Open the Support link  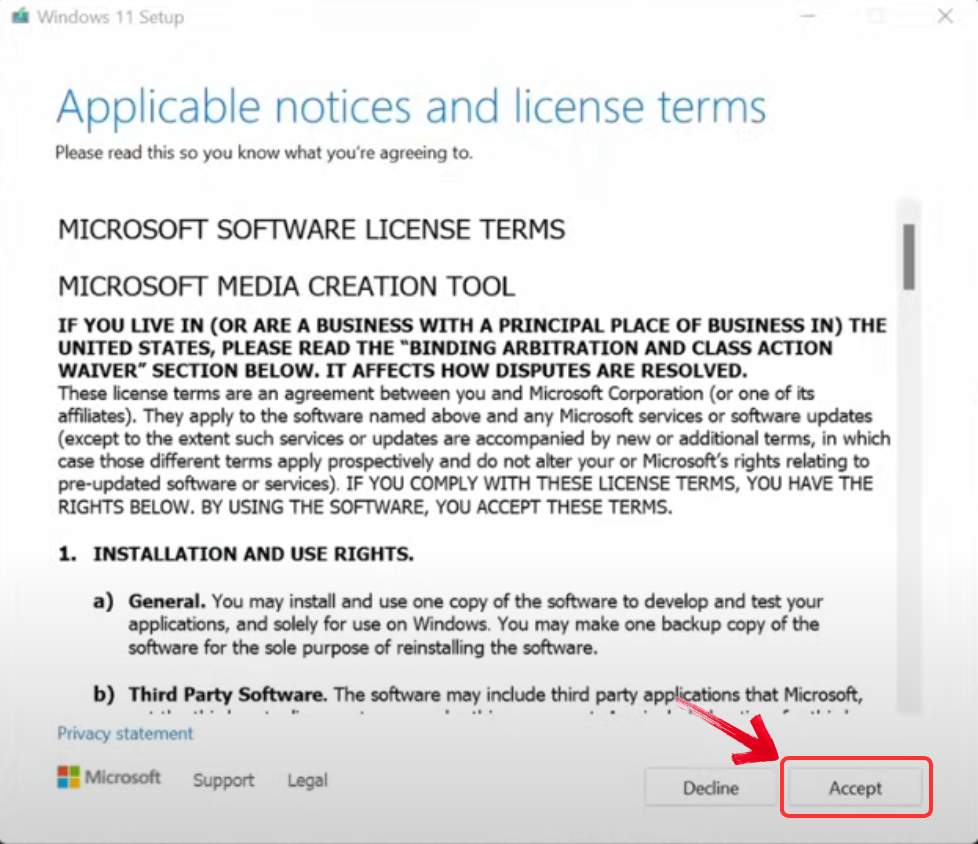pyautogui.click(x=223, y=780)
